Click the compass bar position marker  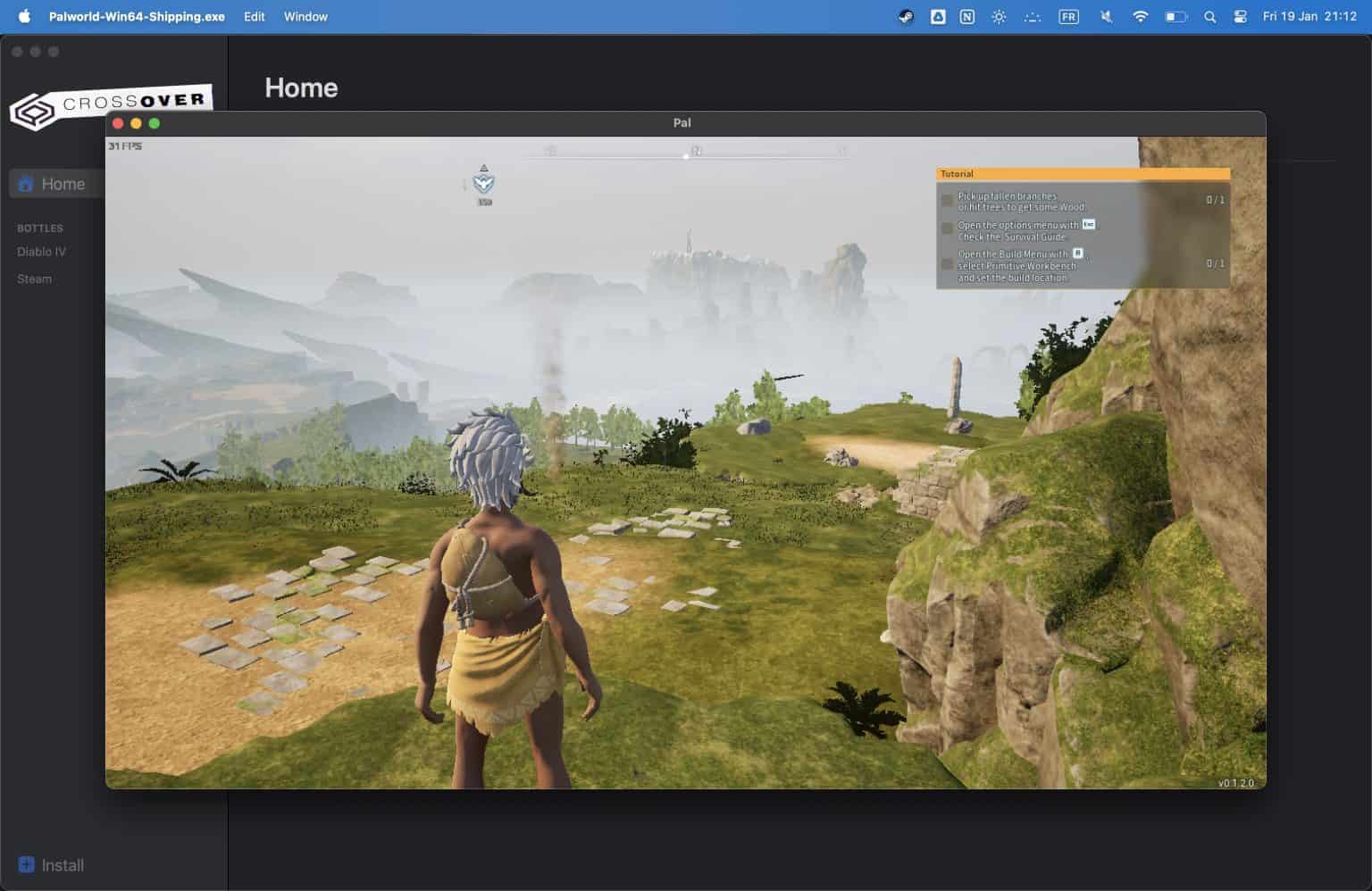coord(686,156)
